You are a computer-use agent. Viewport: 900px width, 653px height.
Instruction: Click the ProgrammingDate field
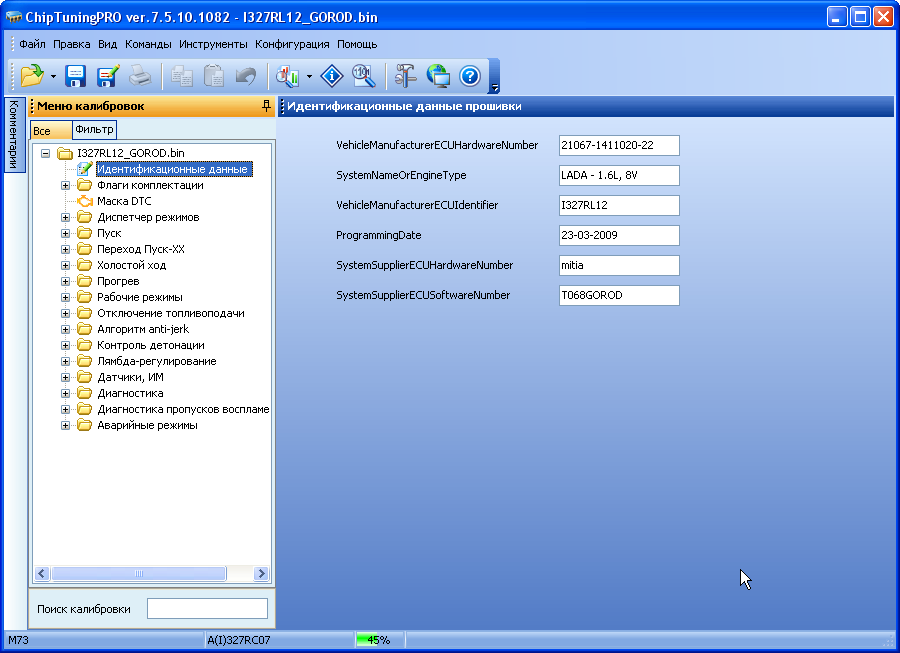pos(619,235)
